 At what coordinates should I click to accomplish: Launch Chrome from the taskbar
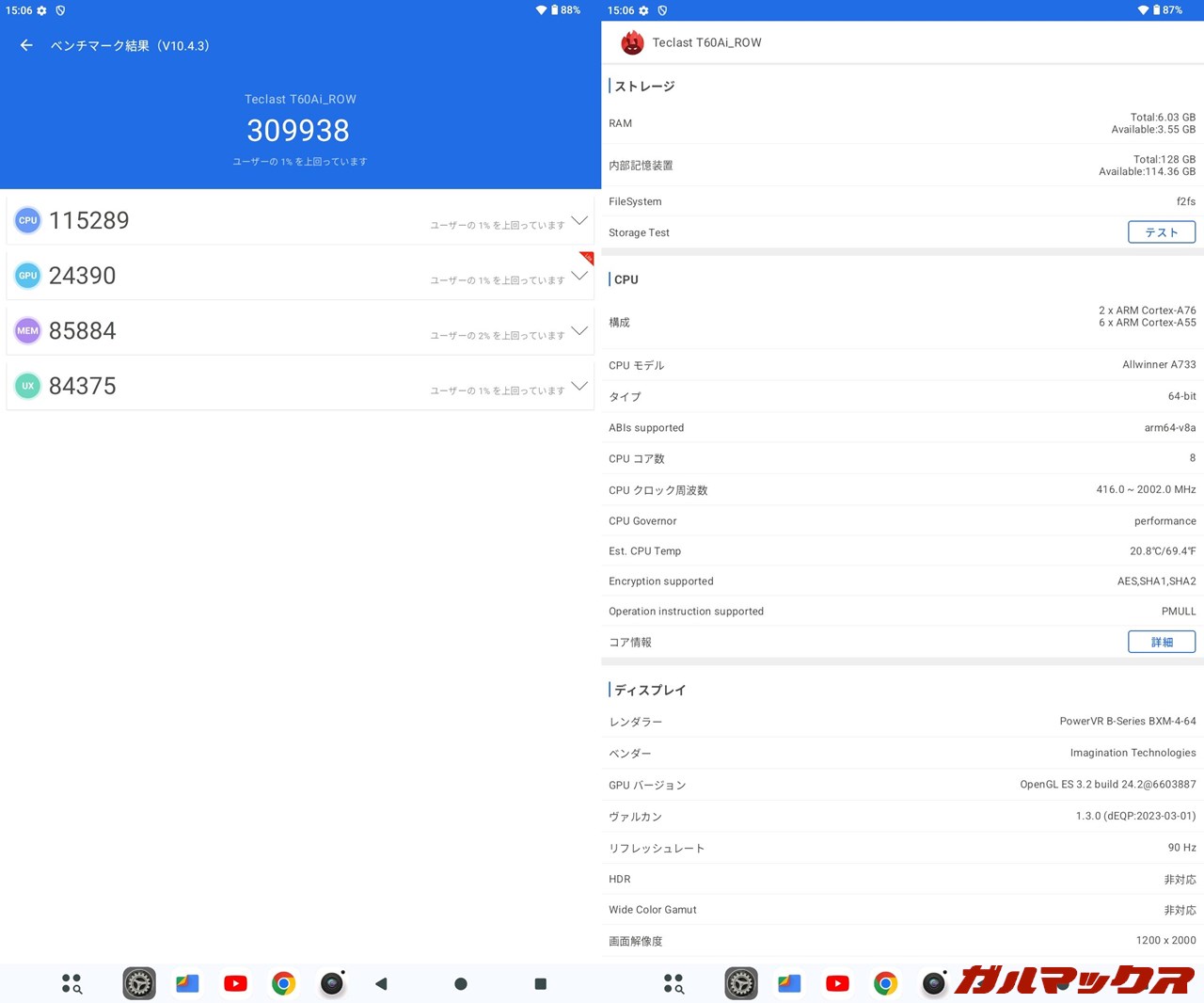(x=283, y=983)
